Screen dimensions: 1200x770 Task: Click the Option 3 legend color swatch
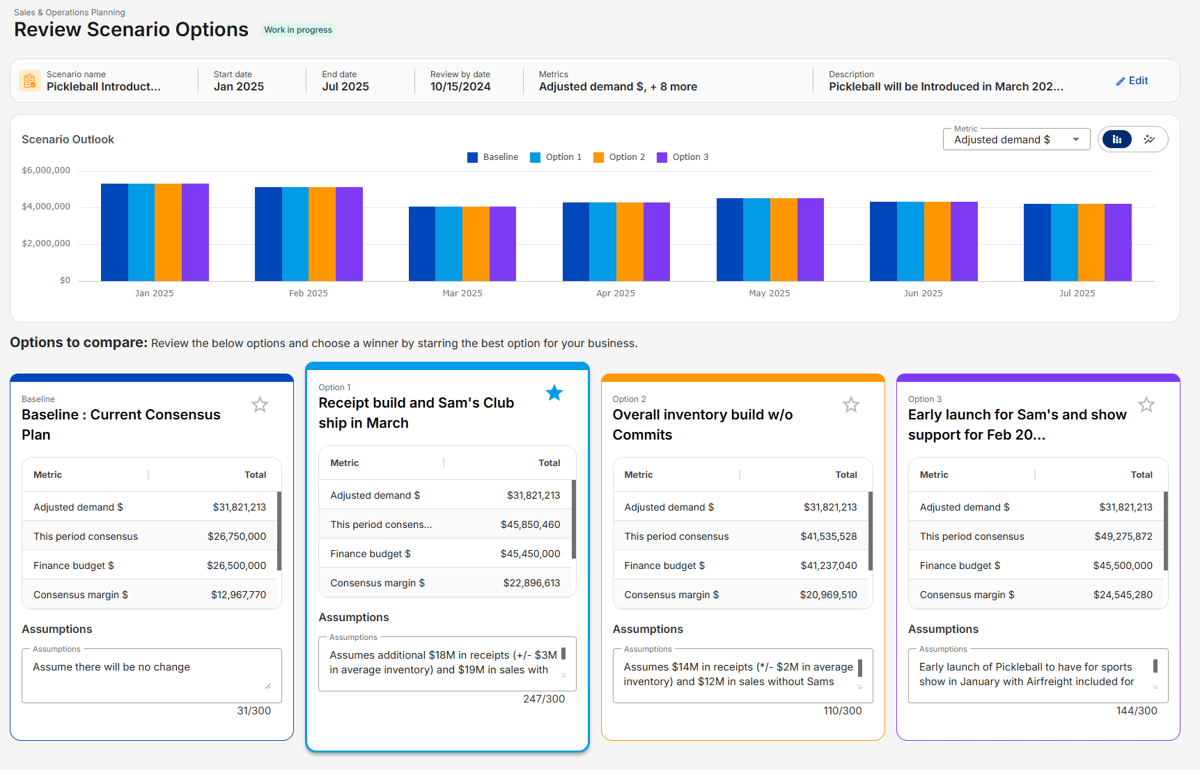tap(662, 157)
